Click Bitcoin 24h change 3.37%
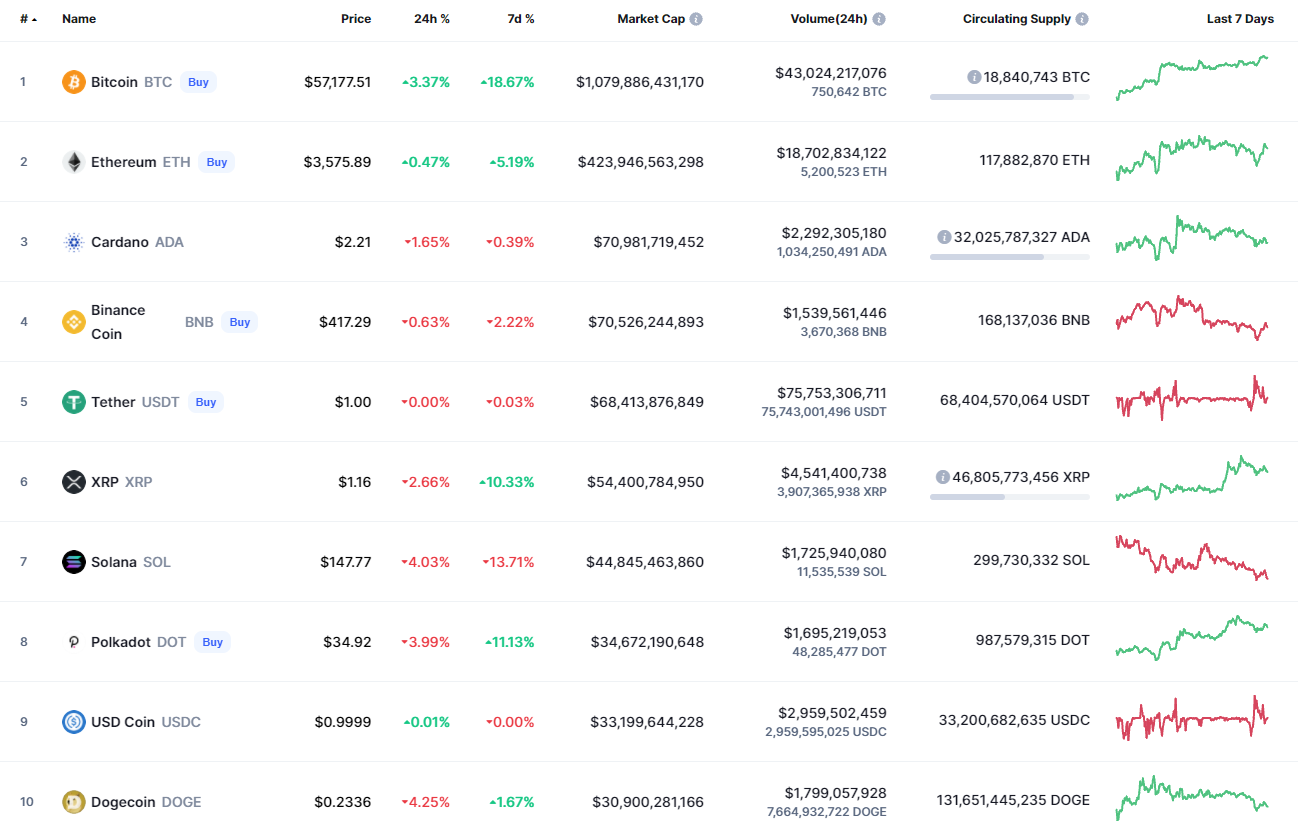1298x837 pixels. point(426,82)
